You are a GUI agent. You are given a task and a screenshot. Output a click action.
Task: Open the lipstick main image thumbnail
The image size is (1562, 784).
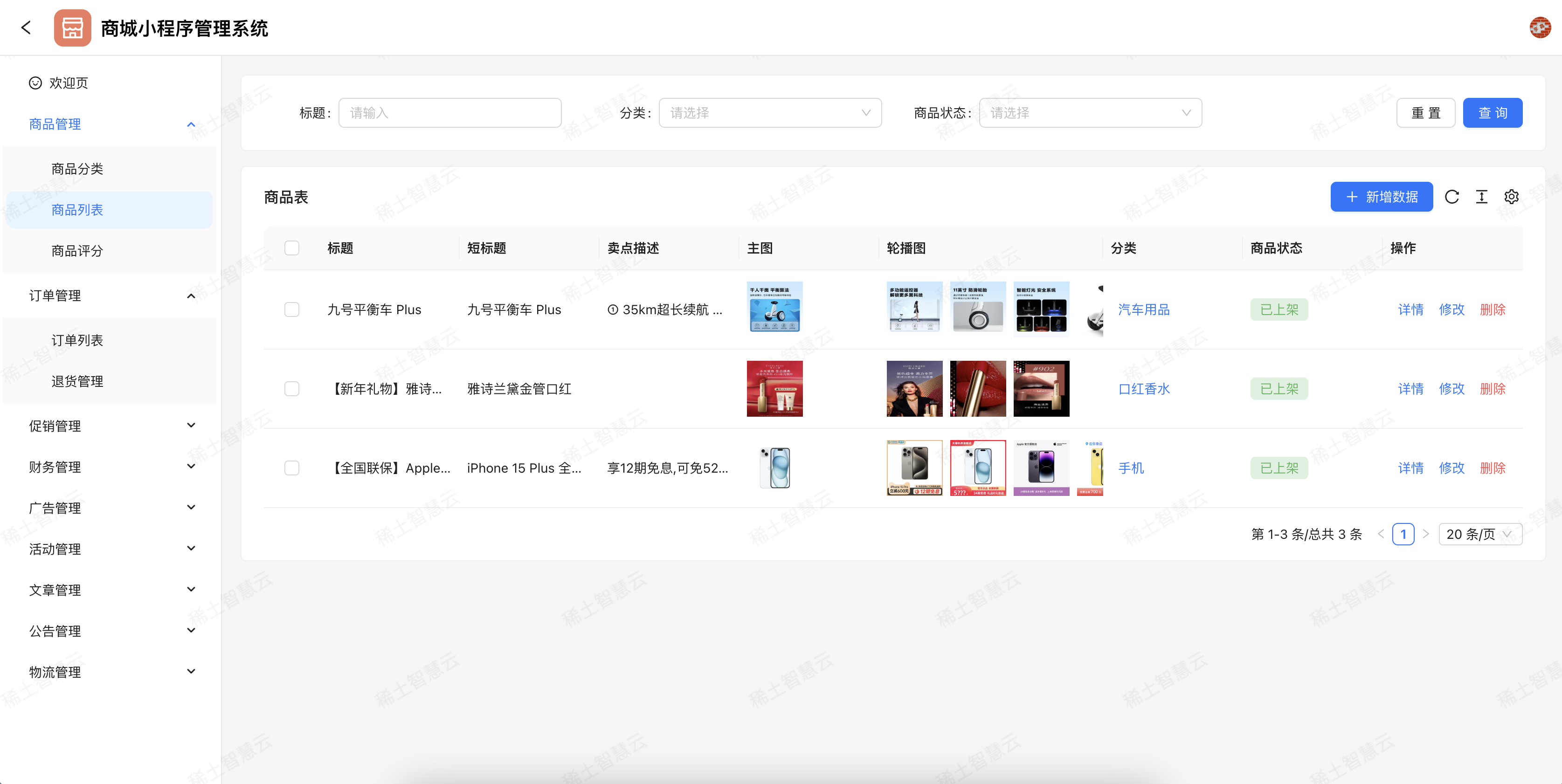(x=774, y=389)
